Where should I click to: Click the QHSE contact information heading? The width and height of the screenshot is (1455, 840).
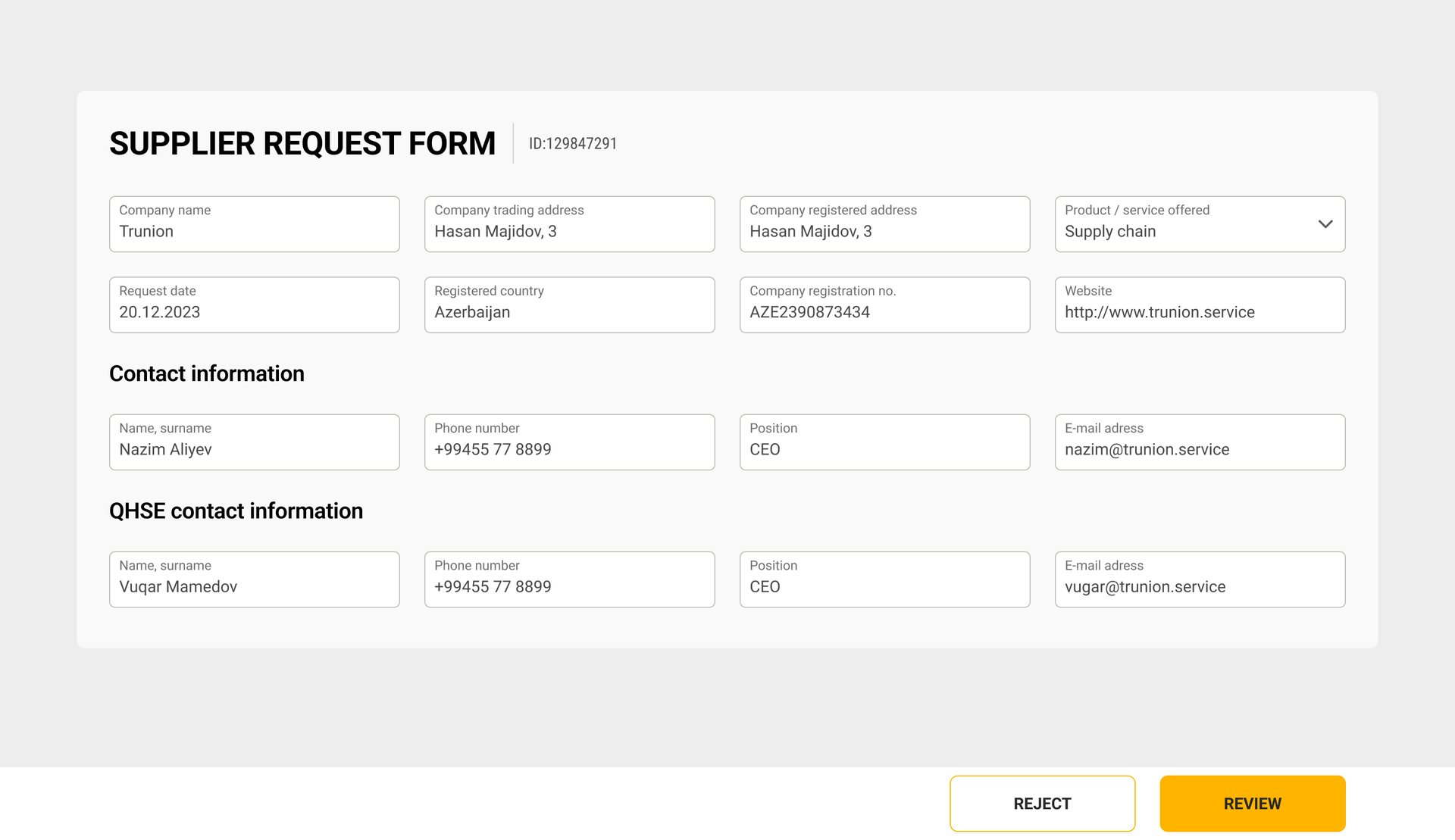(x=236, y=511)
